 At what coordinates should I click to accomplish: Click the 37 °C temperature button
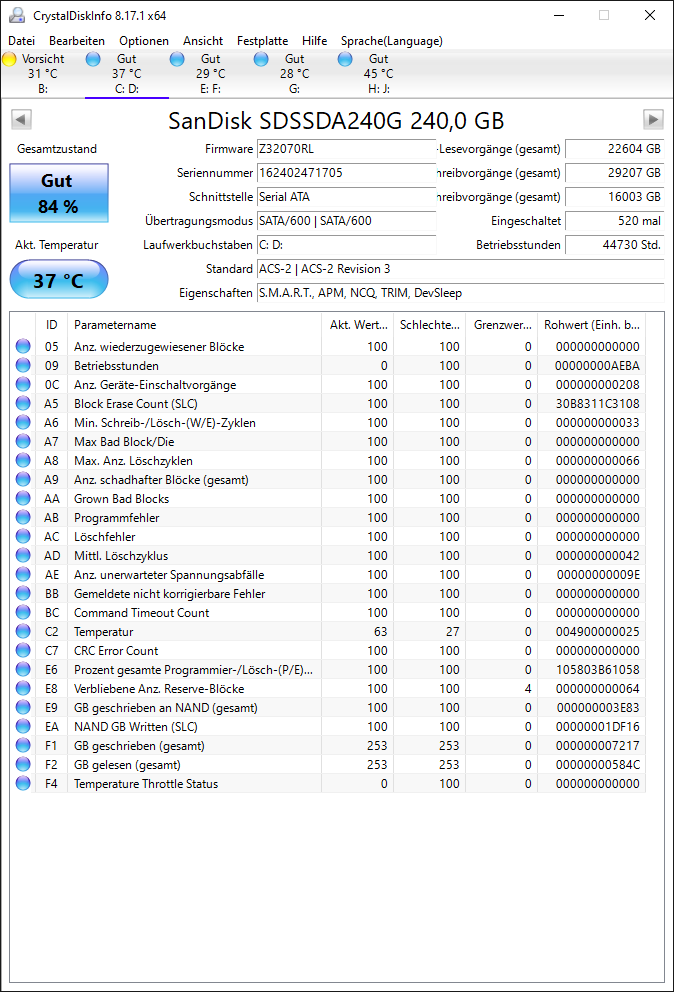pyautogui.click(x=59, y=279)
